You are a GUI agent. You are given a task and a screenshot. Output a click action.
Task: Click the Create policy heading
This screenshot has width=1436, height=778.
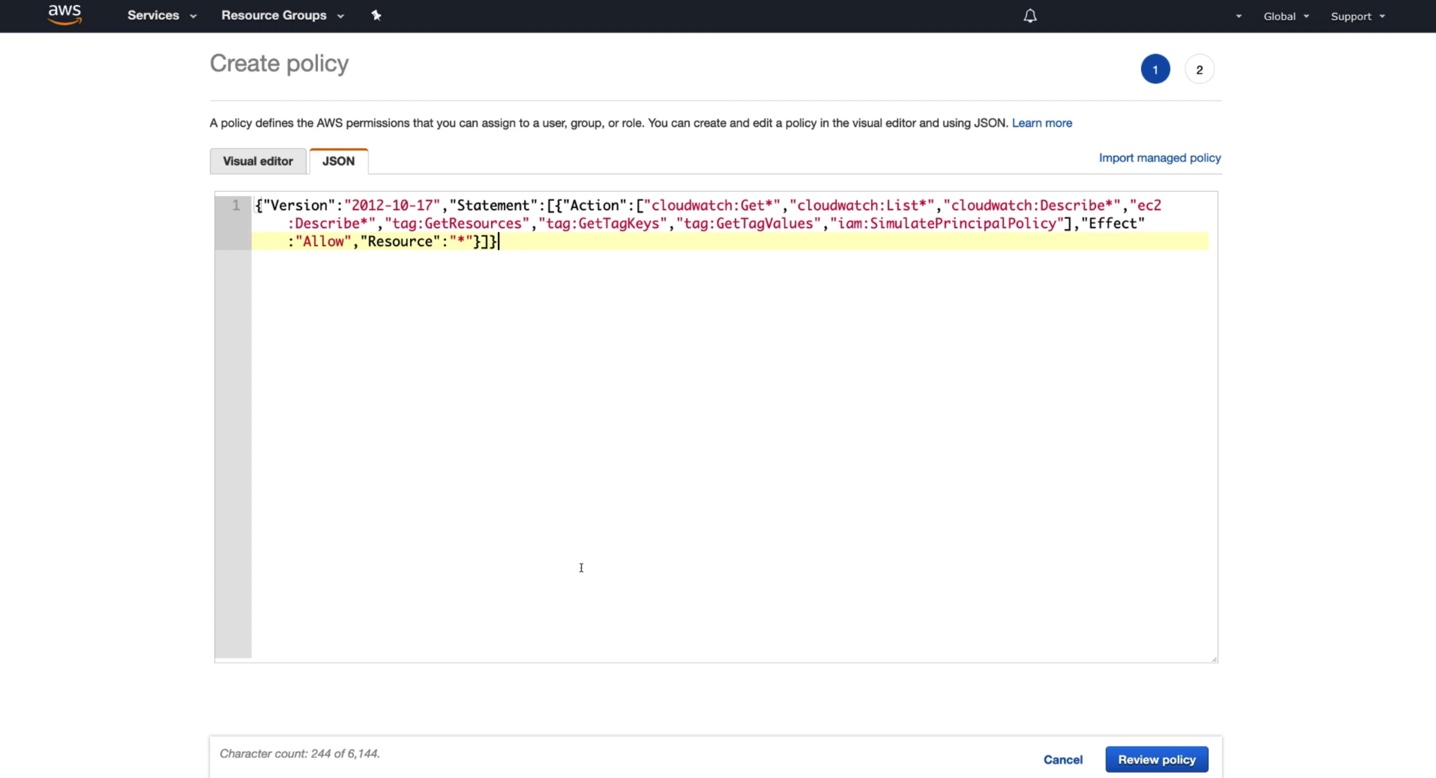pos(279,64)
